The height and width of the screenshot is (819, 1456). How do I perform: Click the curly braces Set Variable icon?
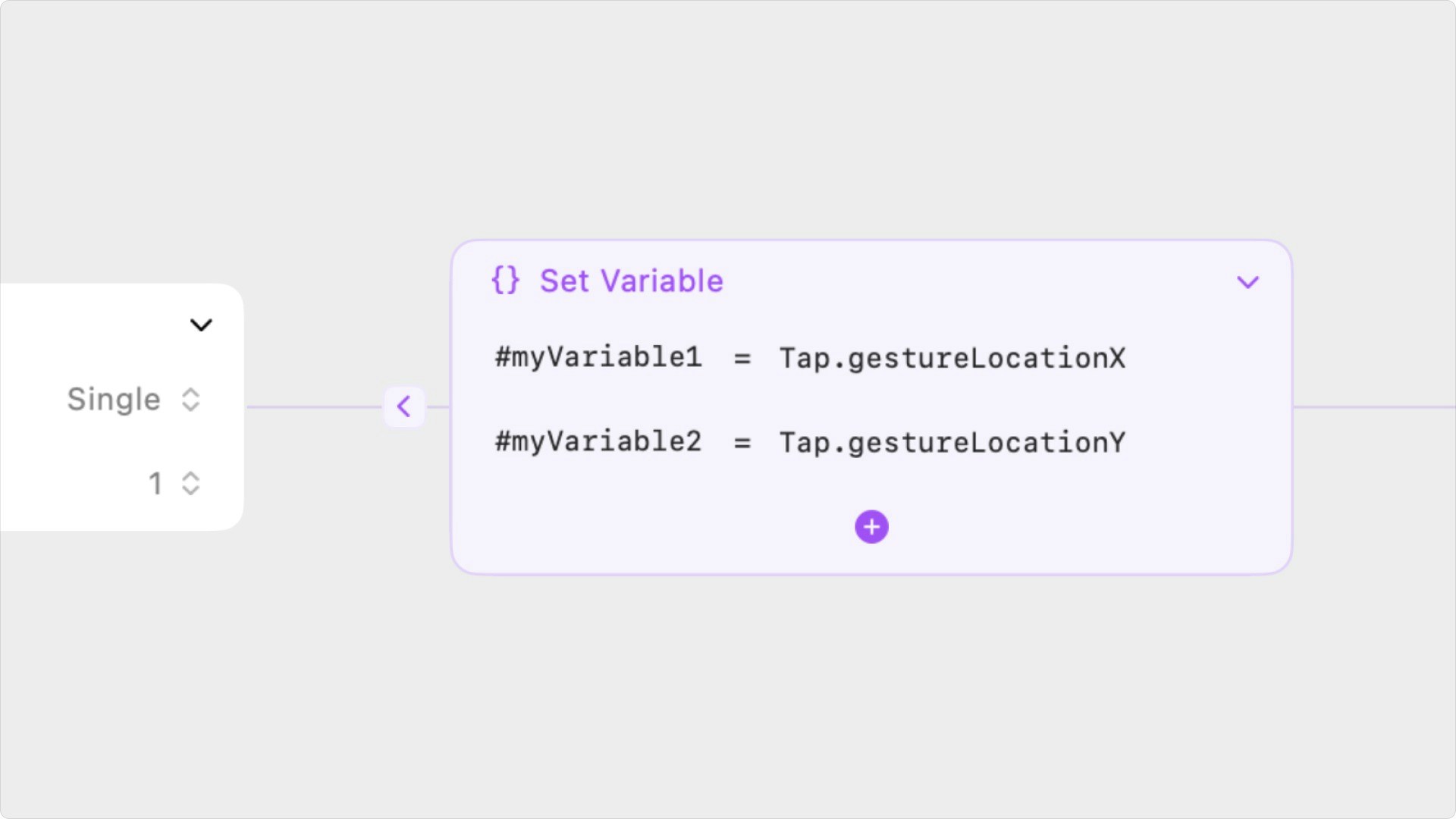505,281
